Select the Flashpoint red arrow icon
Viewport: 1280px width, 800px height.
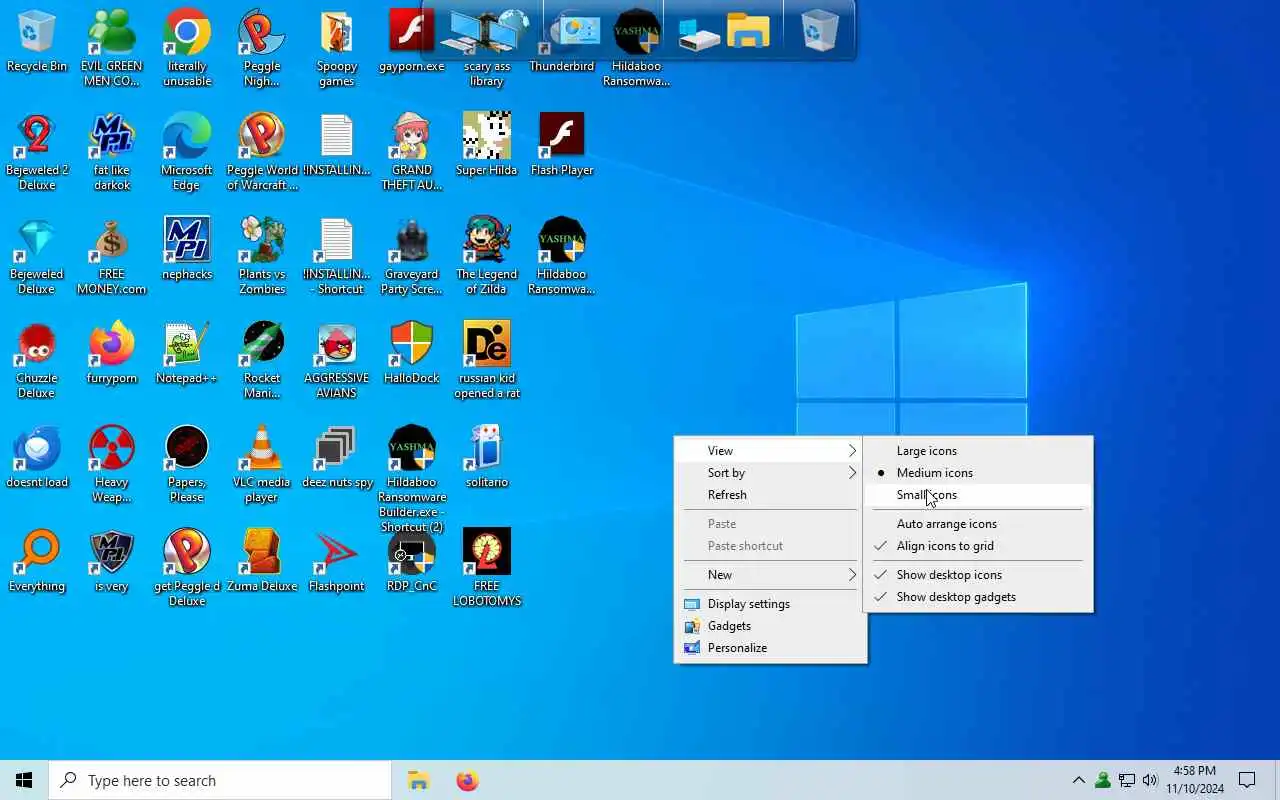click(337, 560)
